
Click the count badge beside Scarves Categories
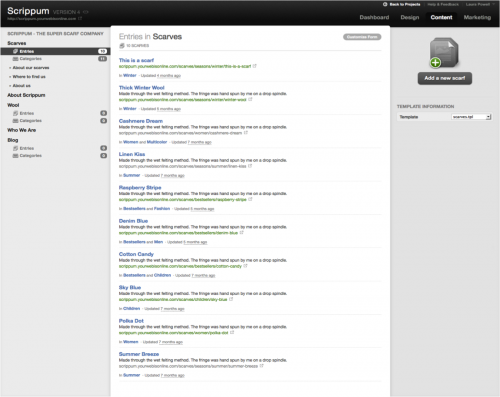102,59
